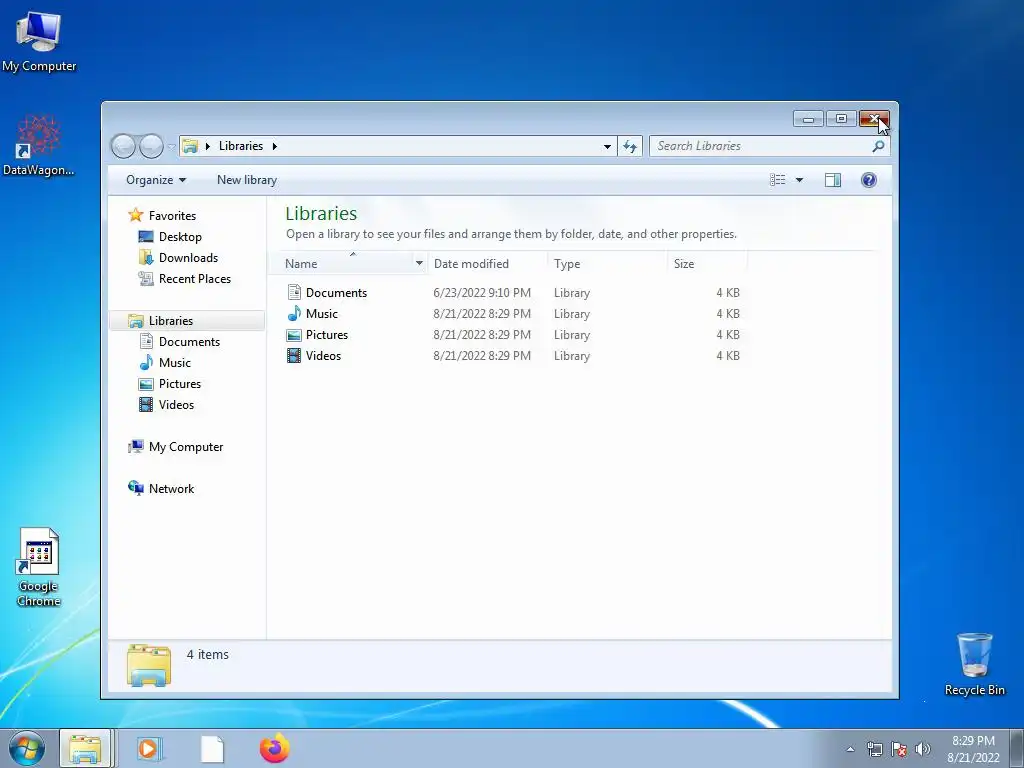Image resolution: width=1024 pixels, height=768 pixels.
Task: Open the address bar history dropdown arrow
Action: [x=607, y=146]
